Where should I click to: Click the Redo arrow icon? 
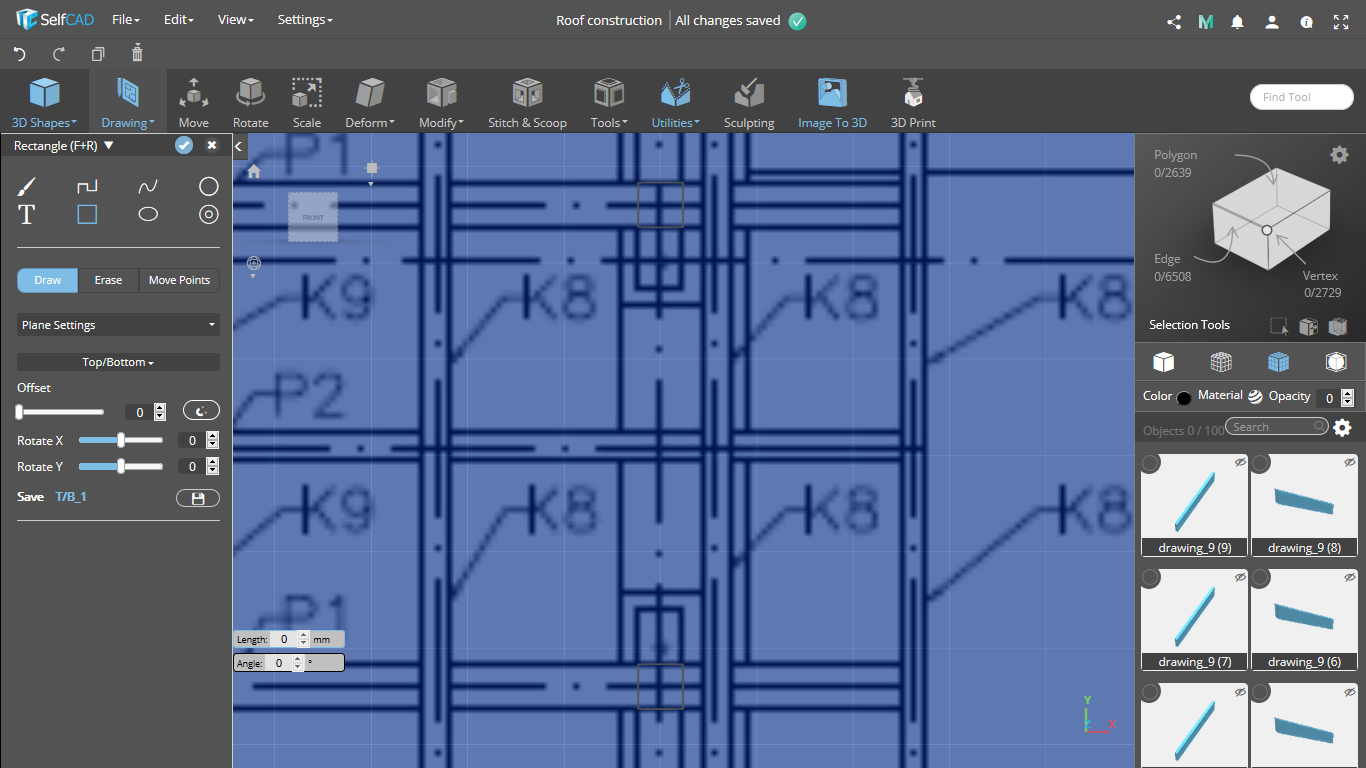58,54
